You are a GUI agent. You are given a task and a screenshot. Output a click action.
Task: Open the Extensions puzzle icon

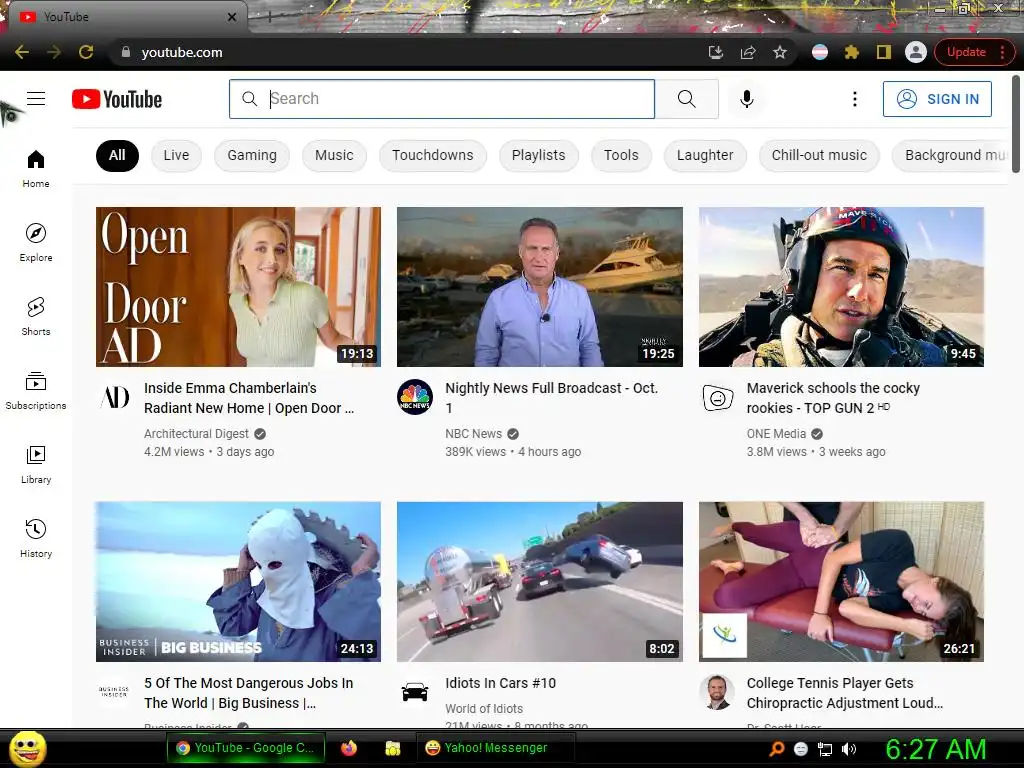pos(852,52)
